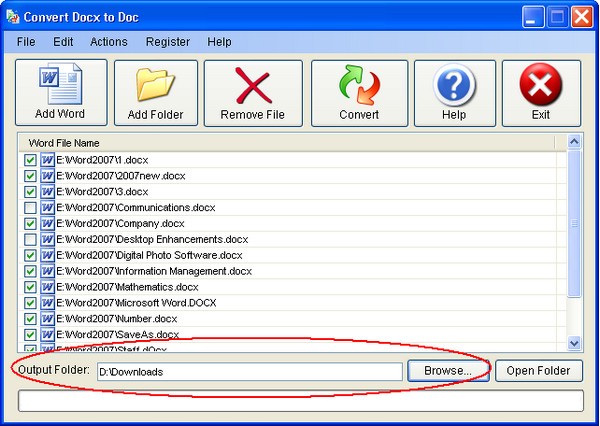
Task: Toggle the Microsoft Word.DOCX checkbox
Action: pos(30,303)
